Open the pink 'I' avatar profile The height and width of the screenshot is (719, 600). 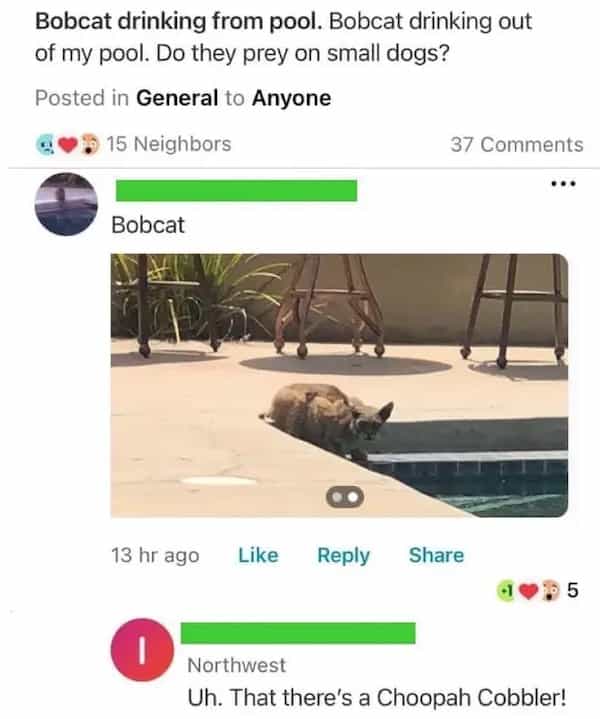[x=142, y=649]
